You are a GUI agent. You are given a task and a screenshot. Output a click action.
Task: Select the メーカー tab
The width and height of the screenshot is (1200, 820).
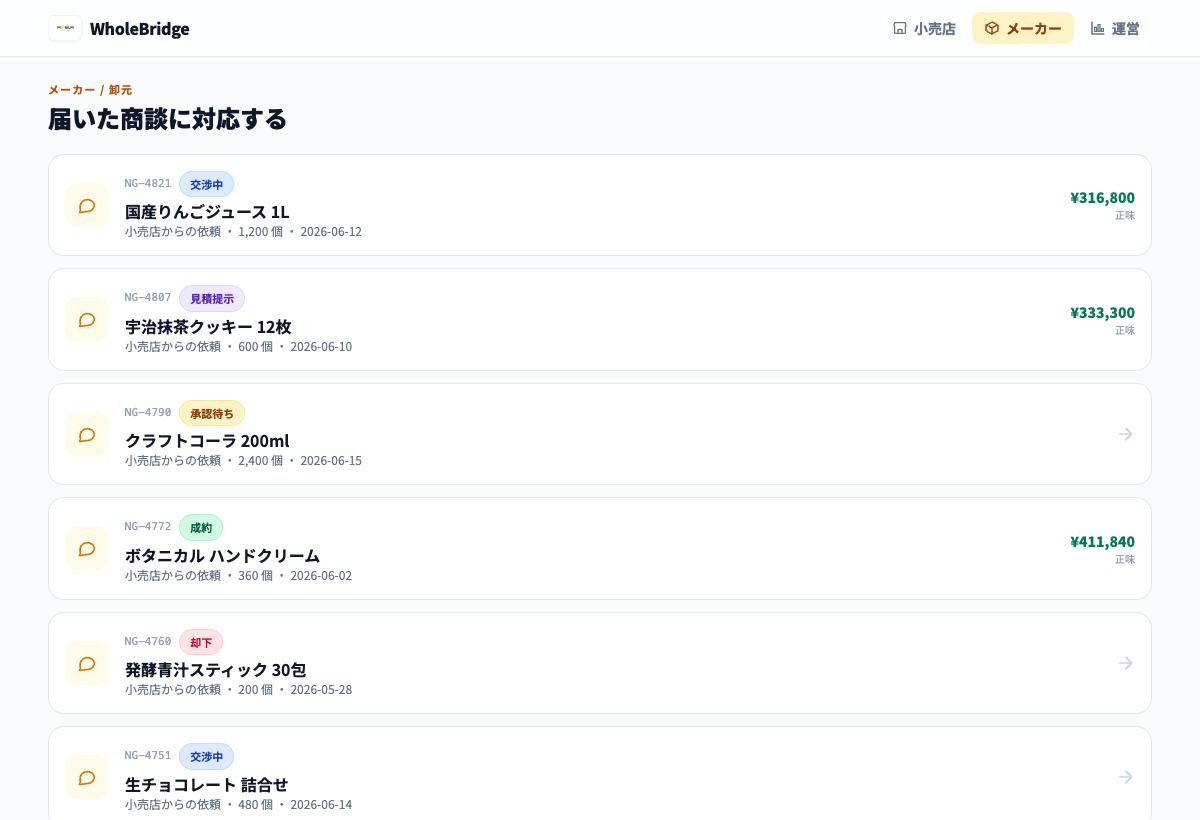pos(1023,28)
